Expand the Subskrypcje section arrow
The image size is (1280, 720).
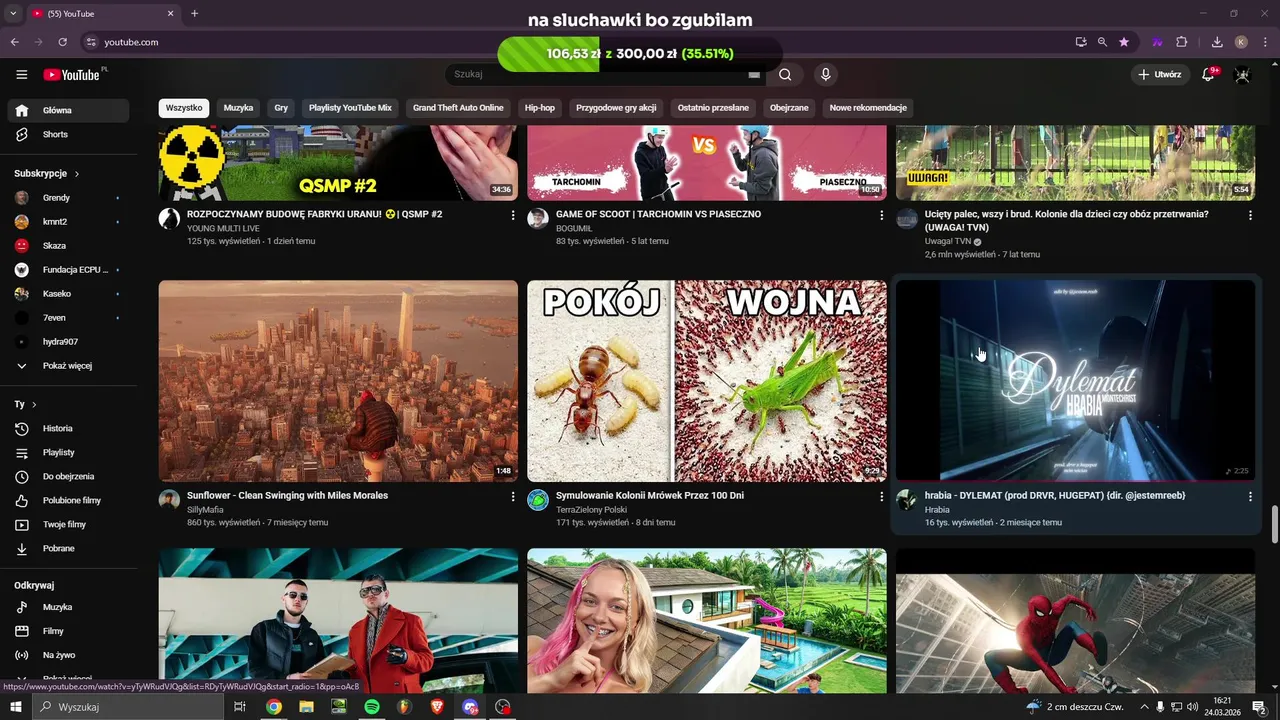tap(77, 173)
